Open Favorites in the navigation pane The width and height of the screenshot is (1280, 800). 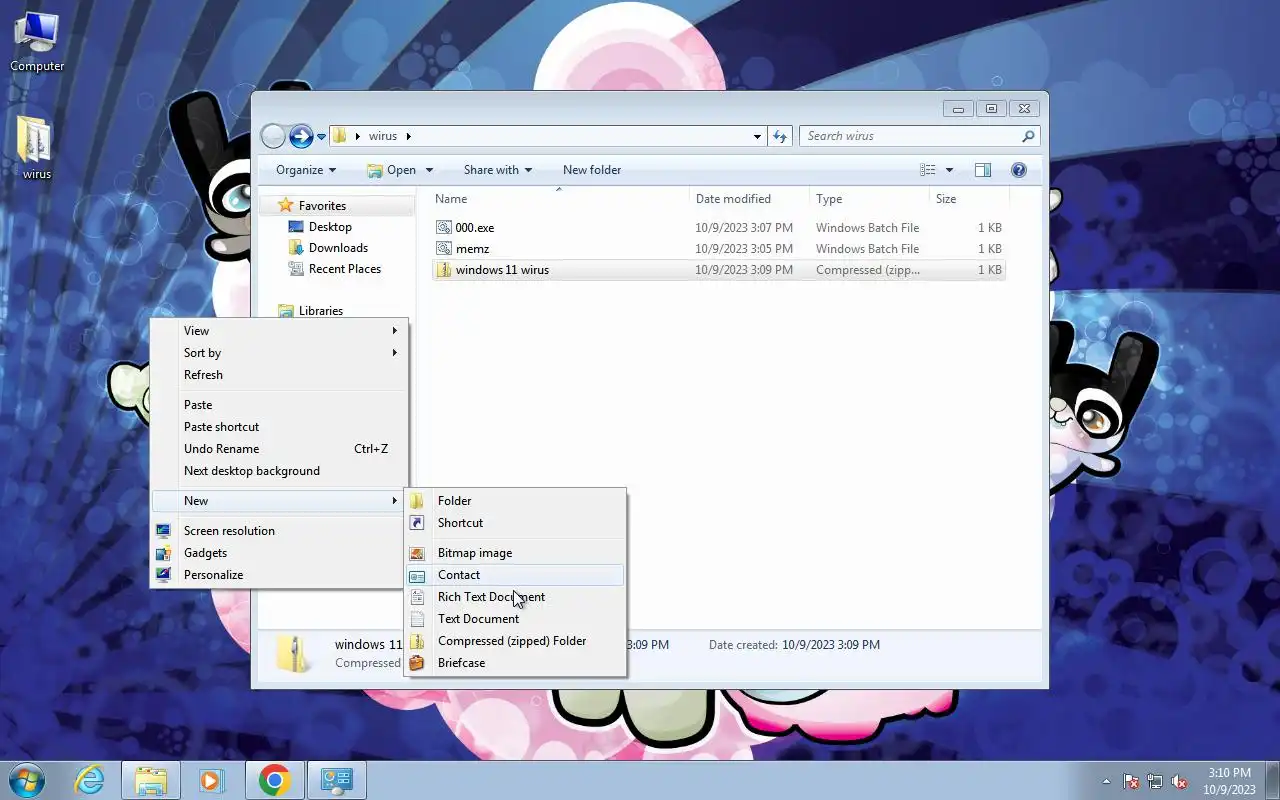point(322,206)
